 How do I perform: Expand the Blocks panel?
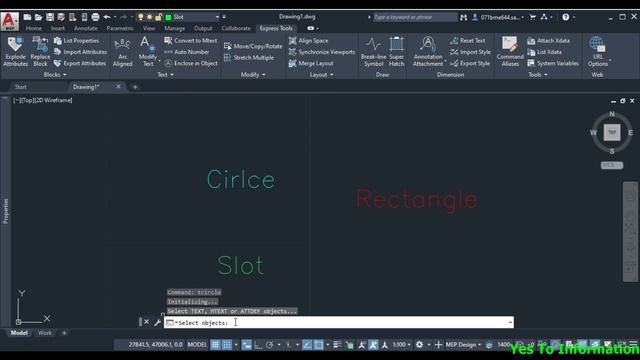[55, 75]
